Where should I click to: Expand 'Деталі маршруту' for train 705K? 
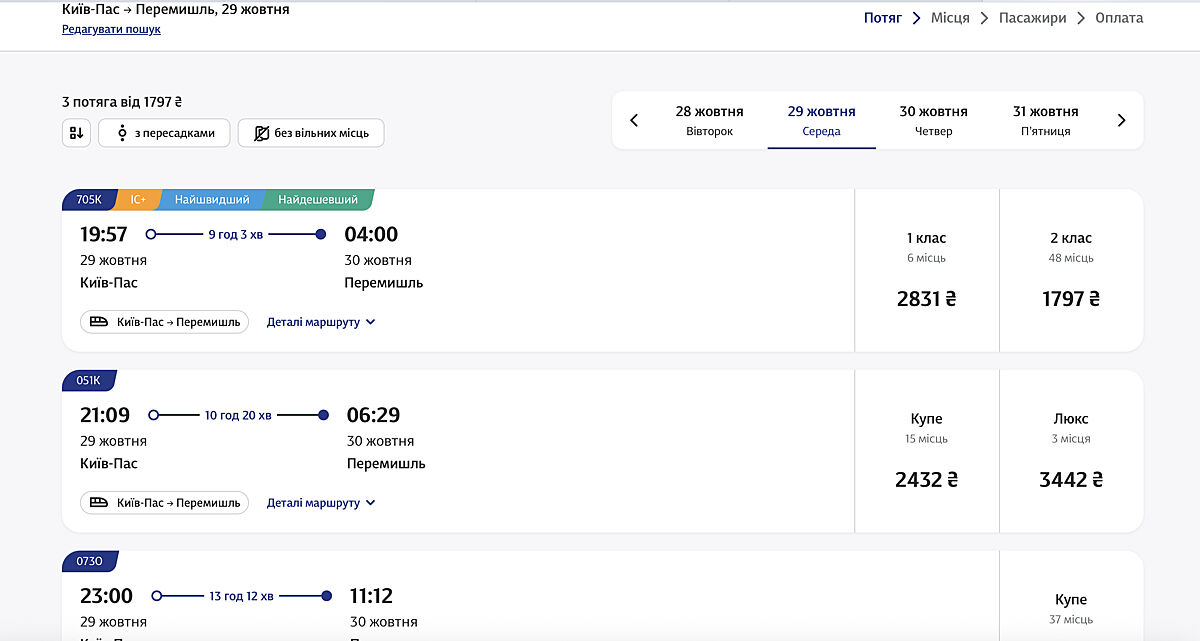tap(320, 322)
